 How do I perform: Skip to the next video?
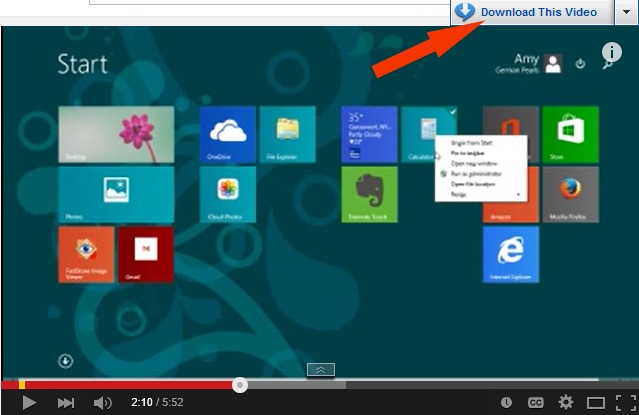tap(66, 402)
